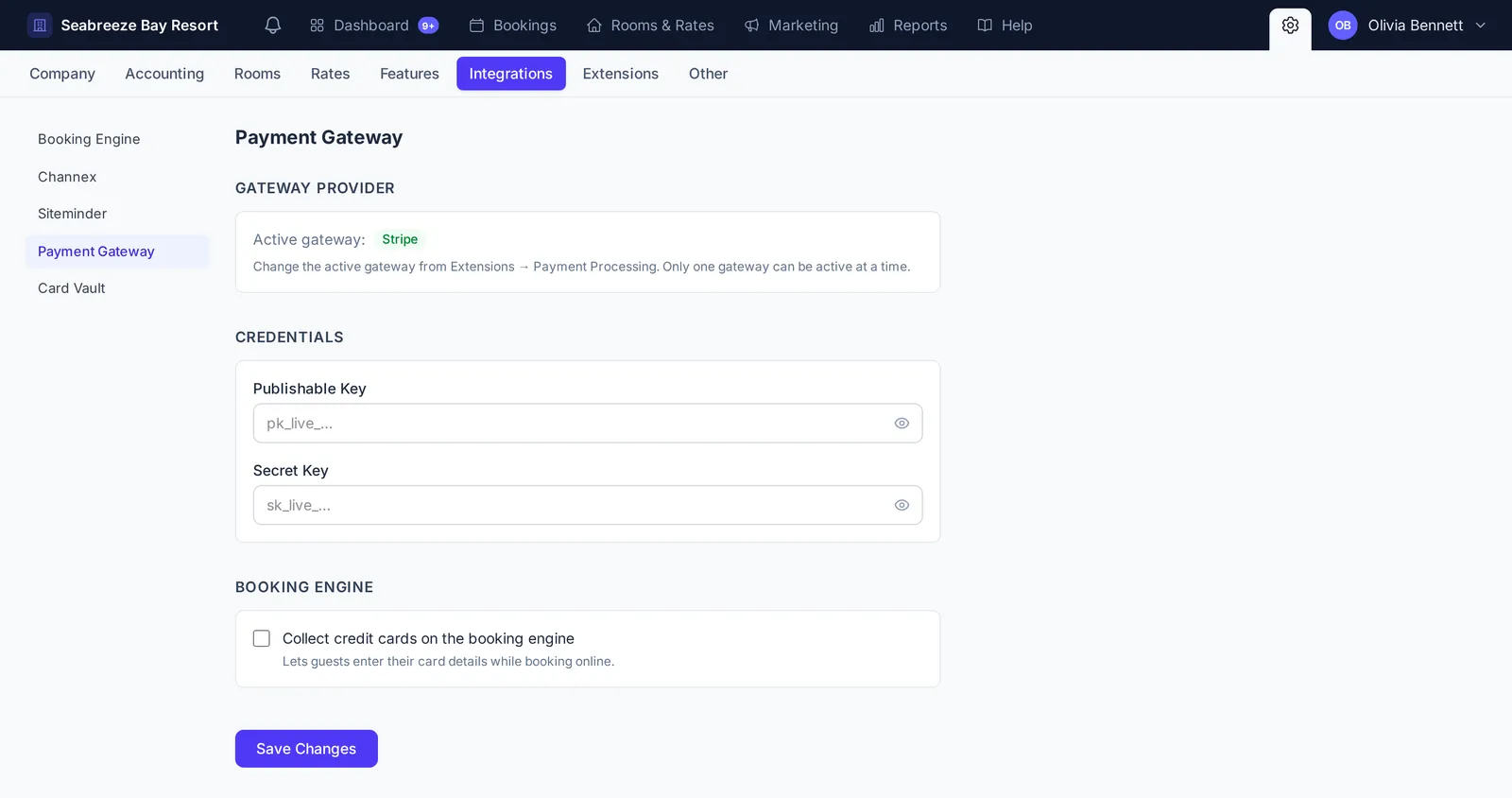The width and height of the screenshot is (1512, 798).
Task: Open the Other settings tab
Action: 708,74
